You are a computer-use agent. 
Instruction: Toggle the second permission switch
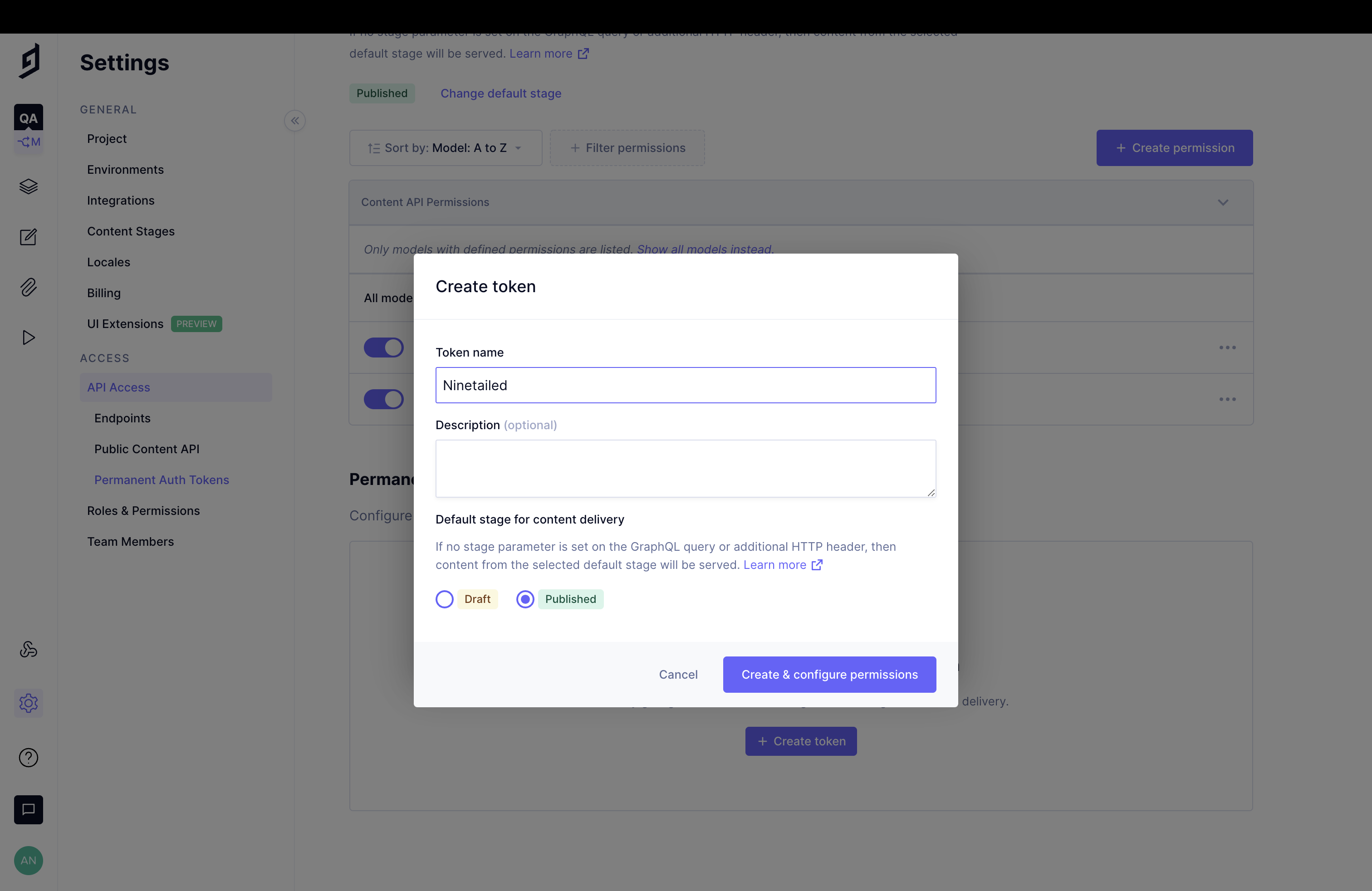coord(383,399)
